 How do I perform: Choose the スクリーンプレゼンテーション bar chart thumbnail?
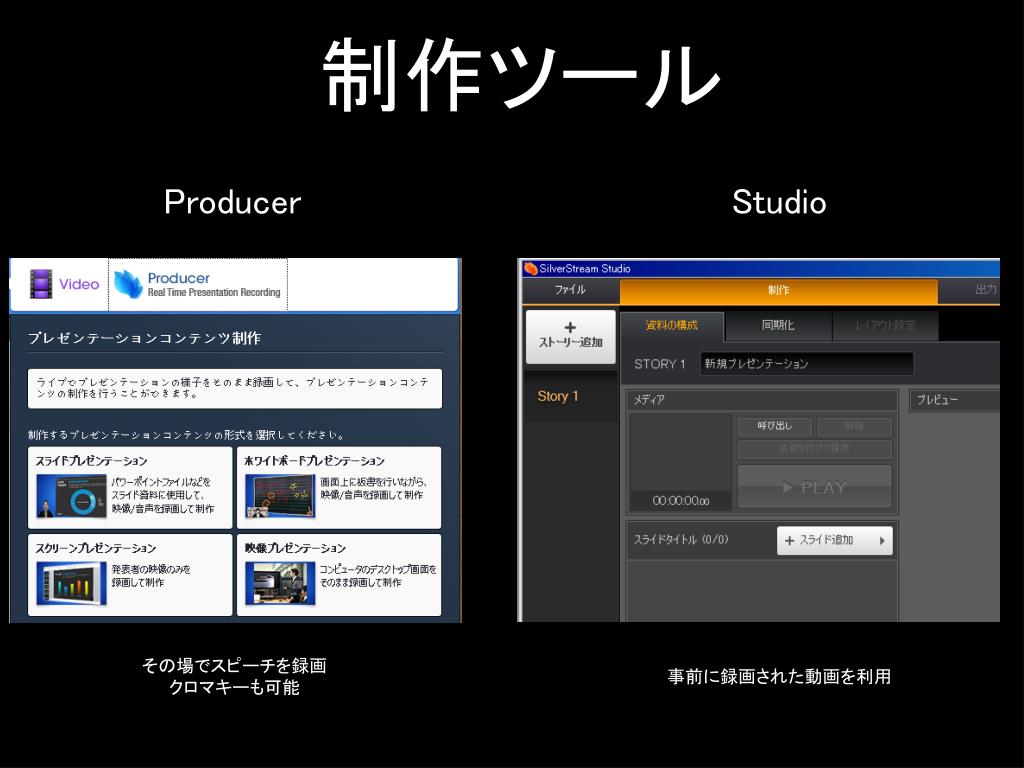coord(71,582)
